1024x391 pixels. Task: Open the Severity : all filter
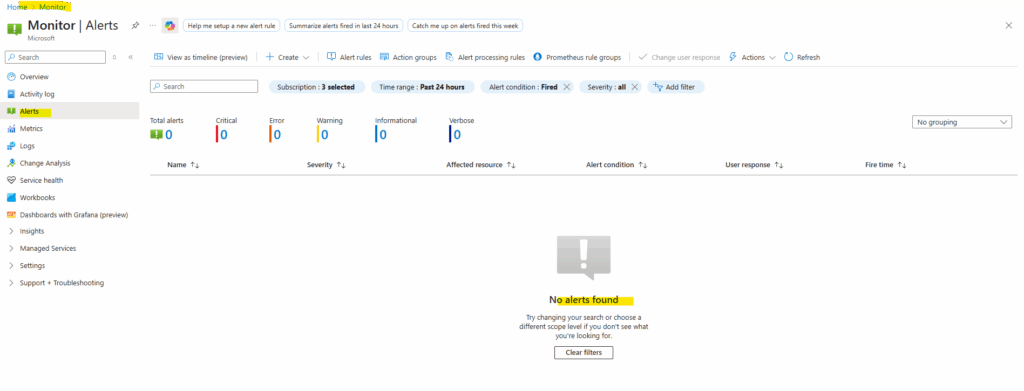[x=607, y=87]
